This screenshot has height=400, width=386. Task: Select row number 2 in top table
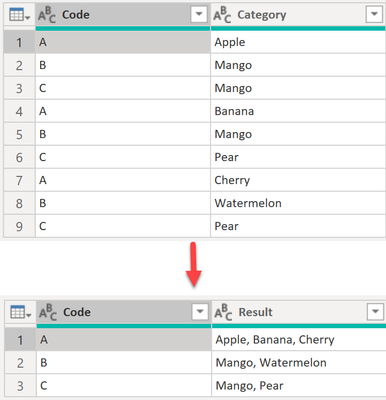pos(19,65)
